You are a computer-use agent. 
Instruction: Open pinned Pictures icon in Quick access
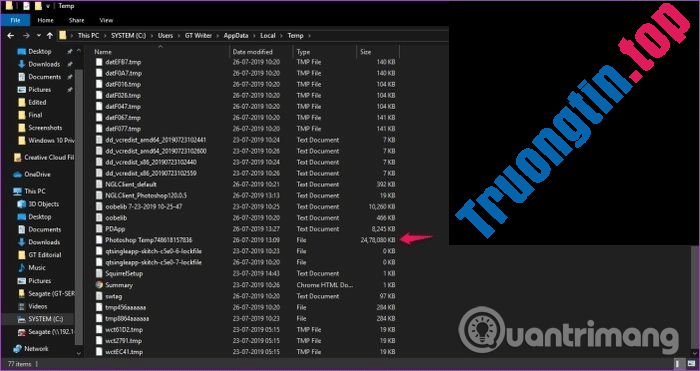[x=21, y=90]
